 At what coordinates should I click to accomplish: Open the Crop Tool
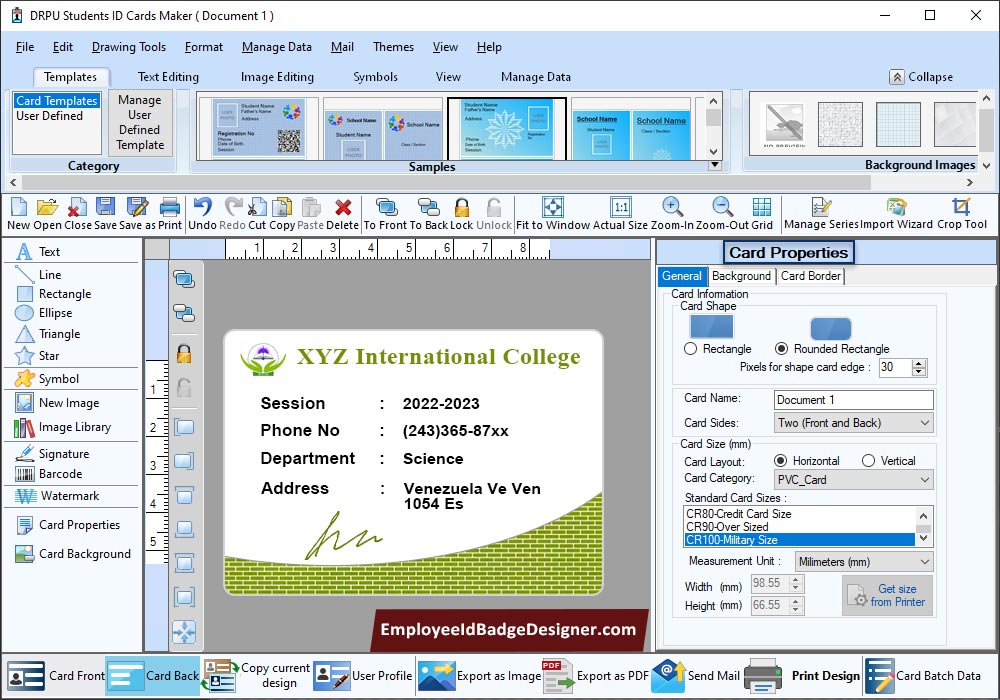coord(961,214)
